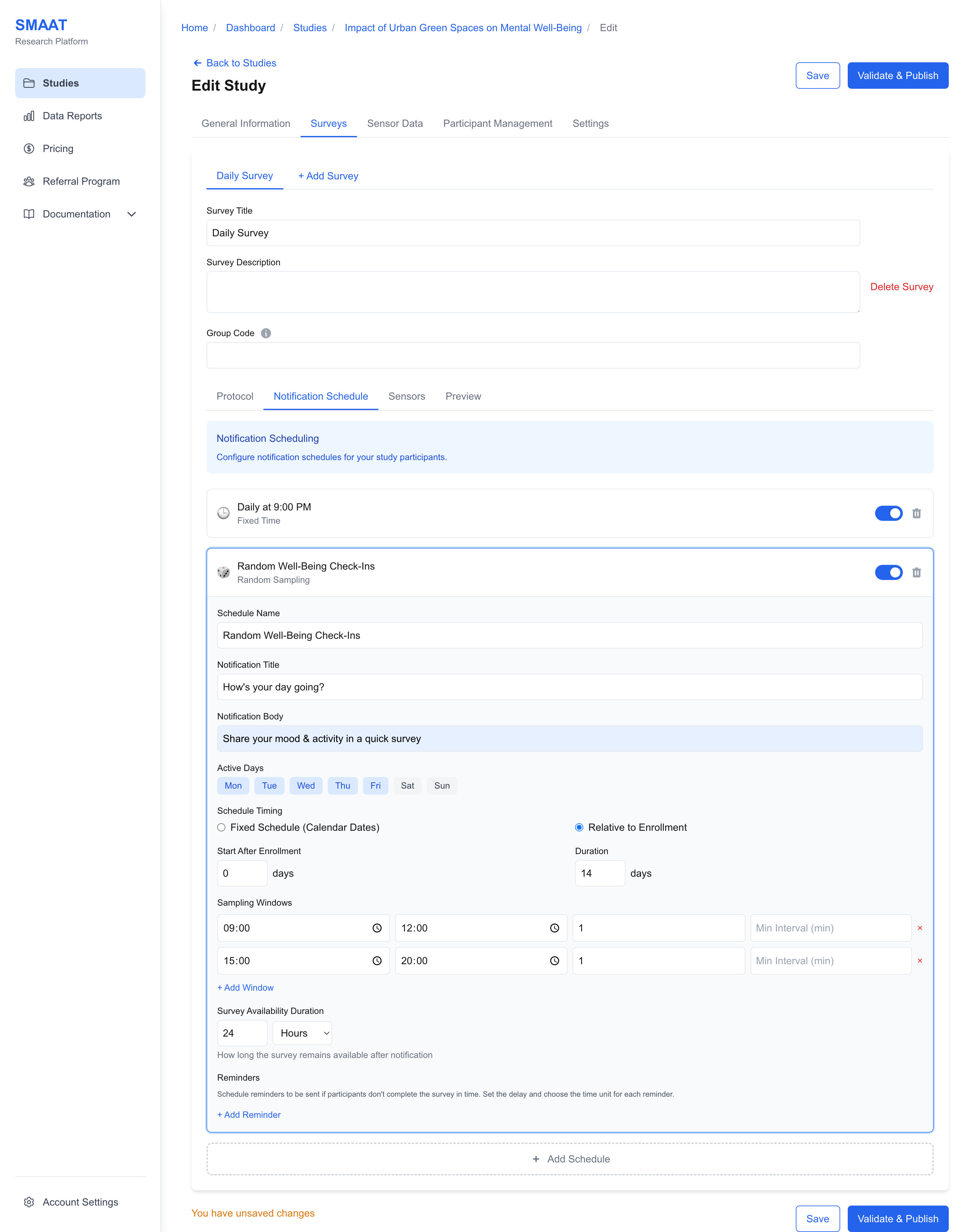Open time picker for 09:00 start time
The width and height of the screenshot is (979, 1232).
click(376, 928)
